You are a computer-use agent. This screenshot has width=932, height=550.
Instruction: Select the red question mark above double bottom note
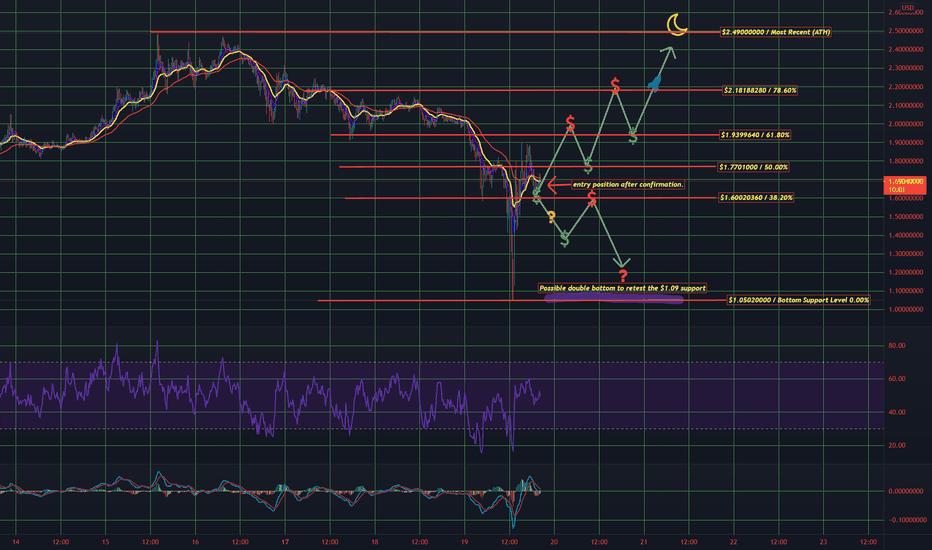622,275
